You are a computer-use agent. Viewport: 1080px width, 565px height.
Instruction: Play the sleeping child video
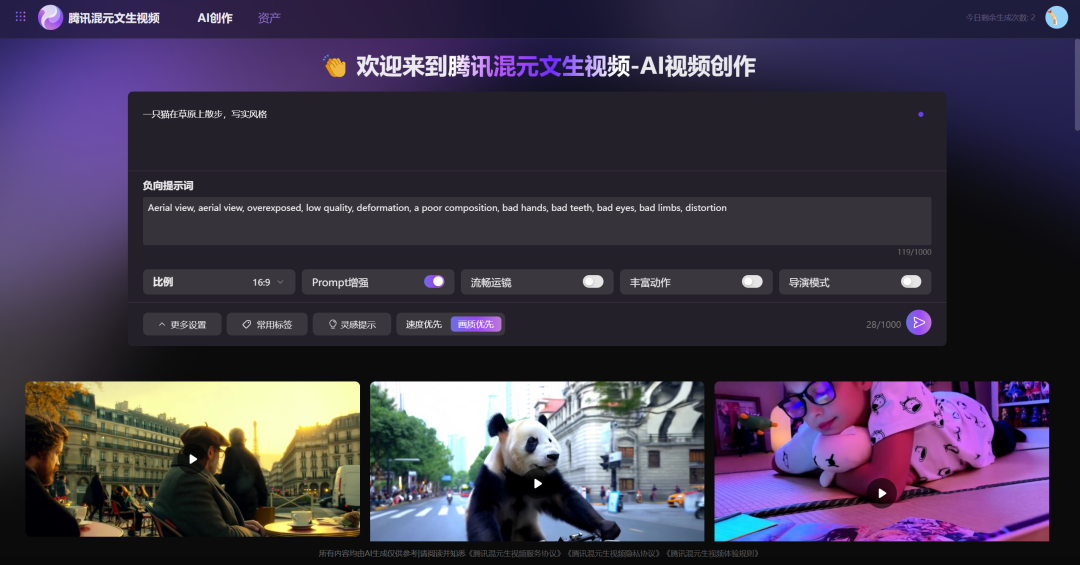tap(882, 493)
